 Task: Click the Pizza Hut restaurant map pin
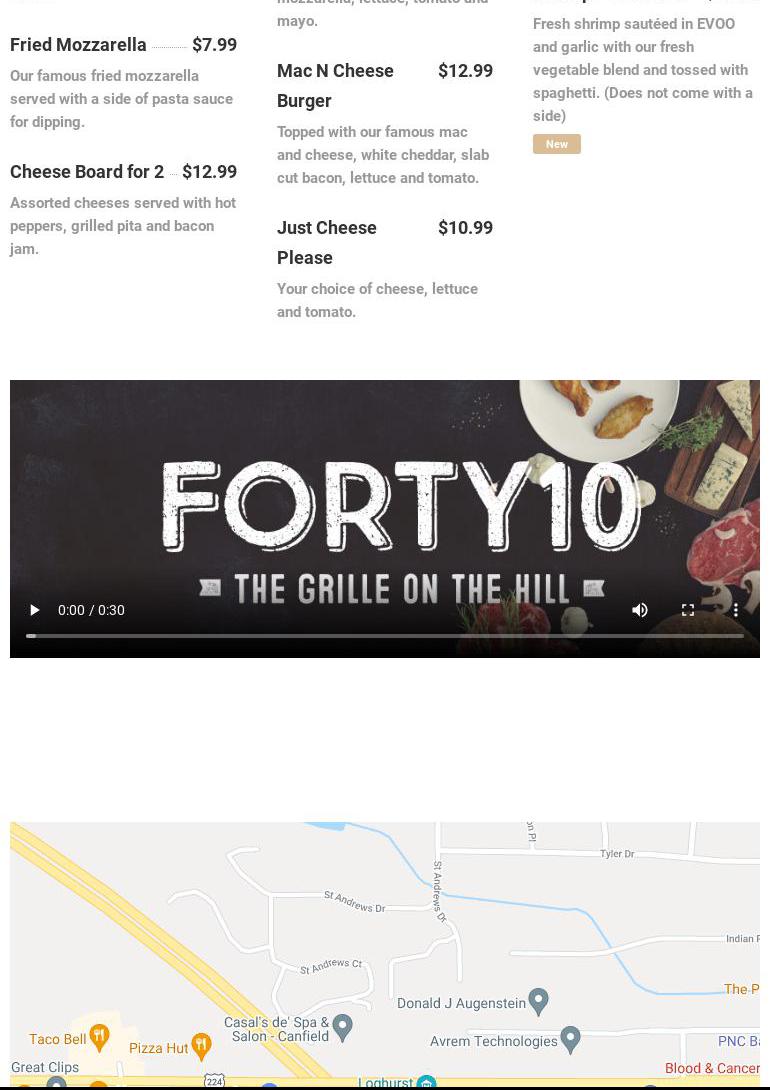(201, 1046)
